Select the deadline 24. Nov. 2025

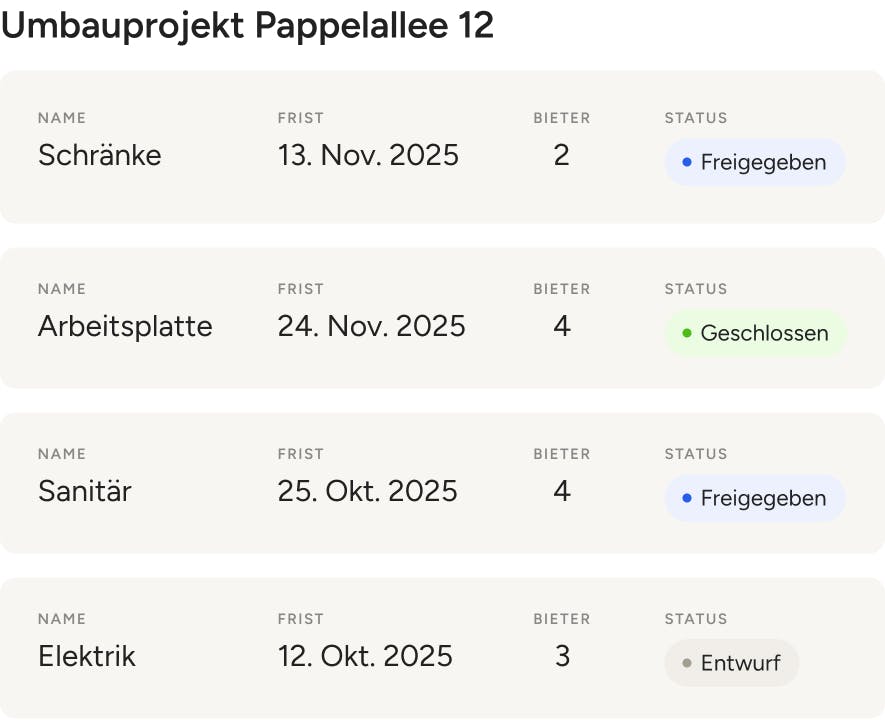pos(371,326)
